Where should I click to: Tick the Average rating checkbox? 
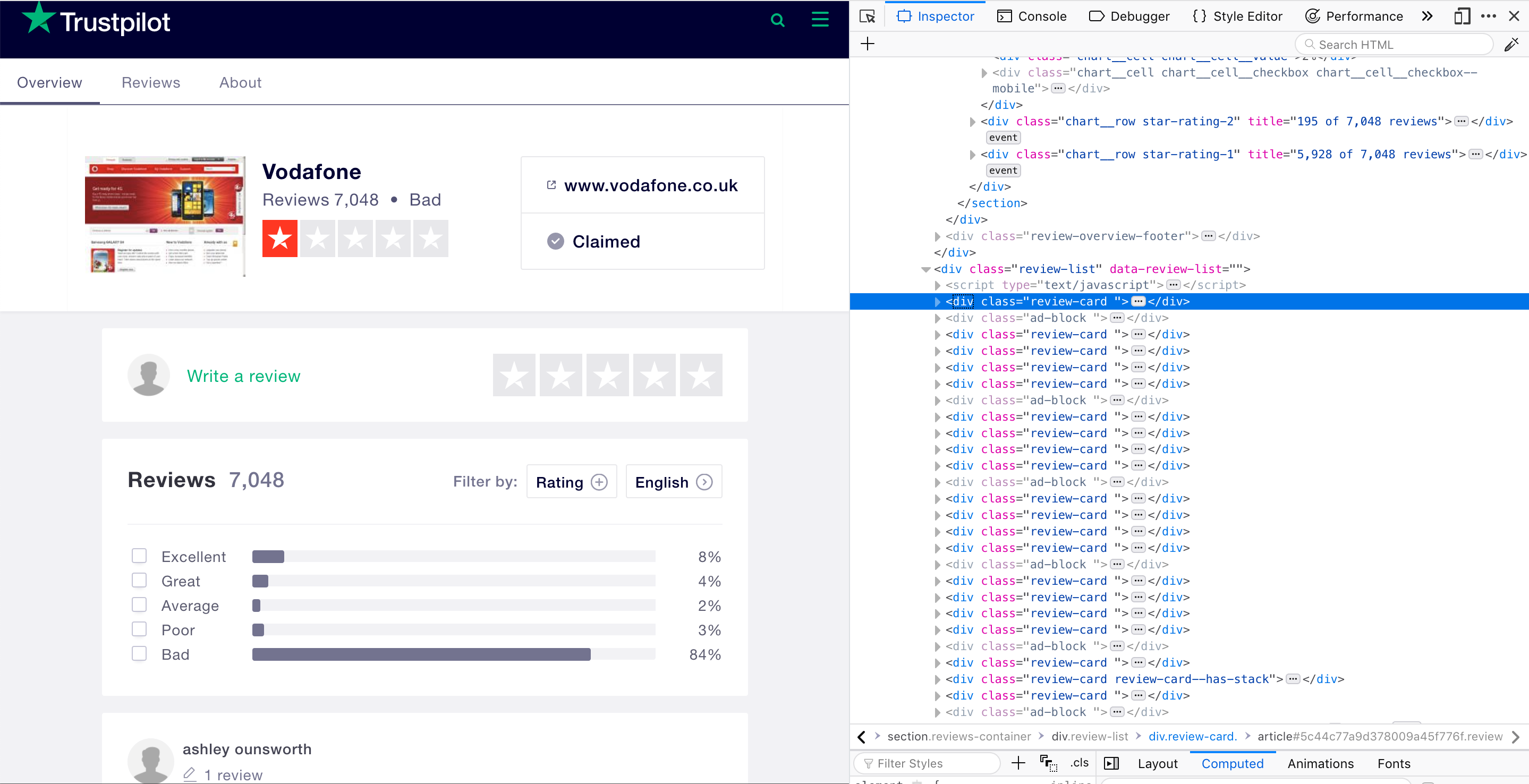[x=139, y=605]
